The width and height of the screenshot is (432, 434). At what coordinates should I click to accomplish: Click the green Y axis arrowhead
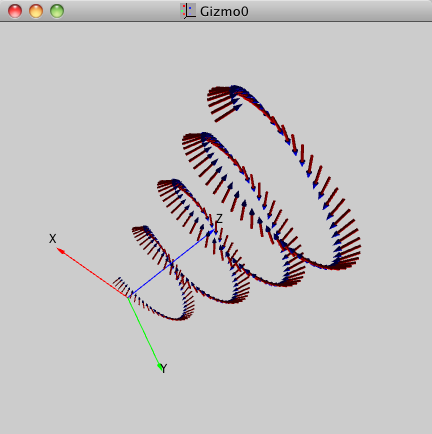click(x=160, y=367)
